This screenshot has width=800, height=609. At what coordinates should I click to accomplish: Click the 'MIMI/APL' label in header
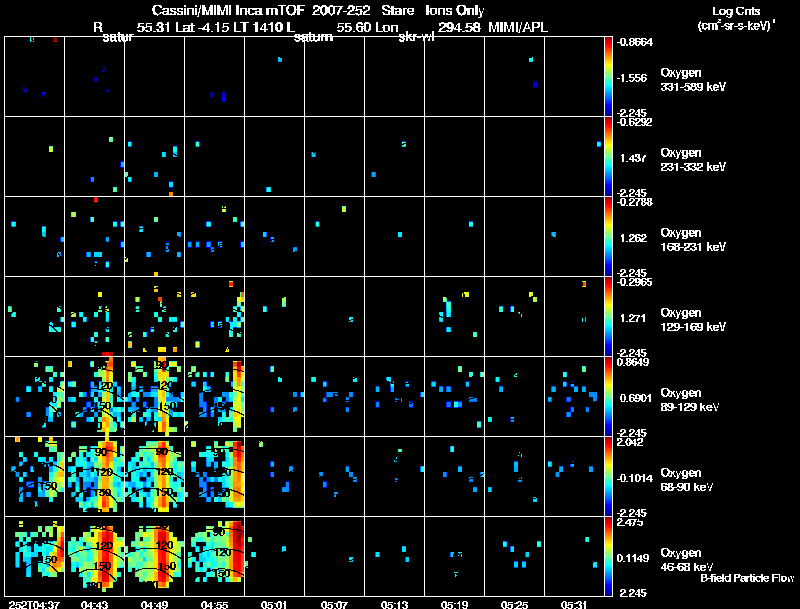pos(518,28)
